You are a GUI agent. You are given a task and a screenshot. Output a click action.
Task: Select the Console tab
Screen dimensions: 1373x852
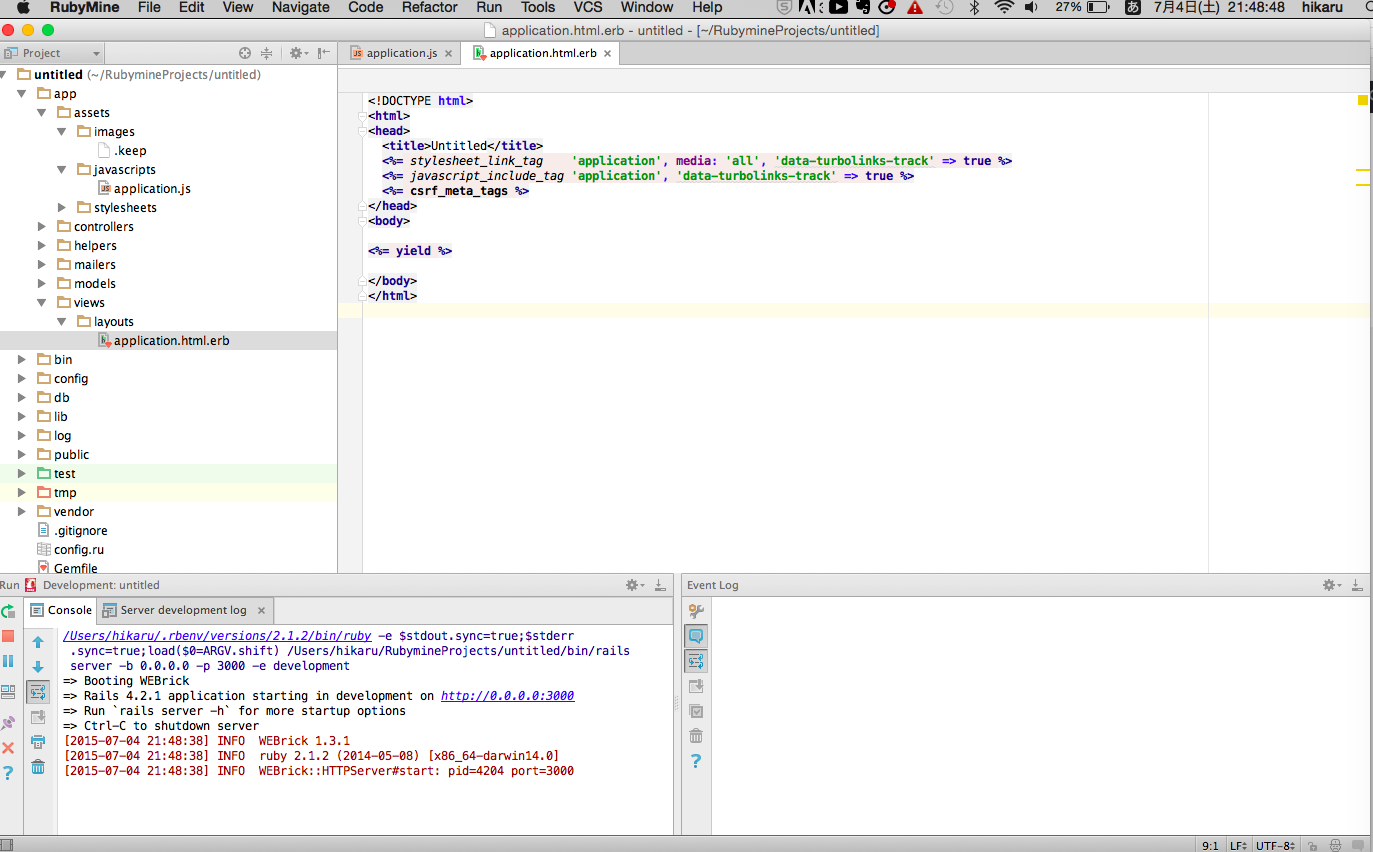point(62,610)
